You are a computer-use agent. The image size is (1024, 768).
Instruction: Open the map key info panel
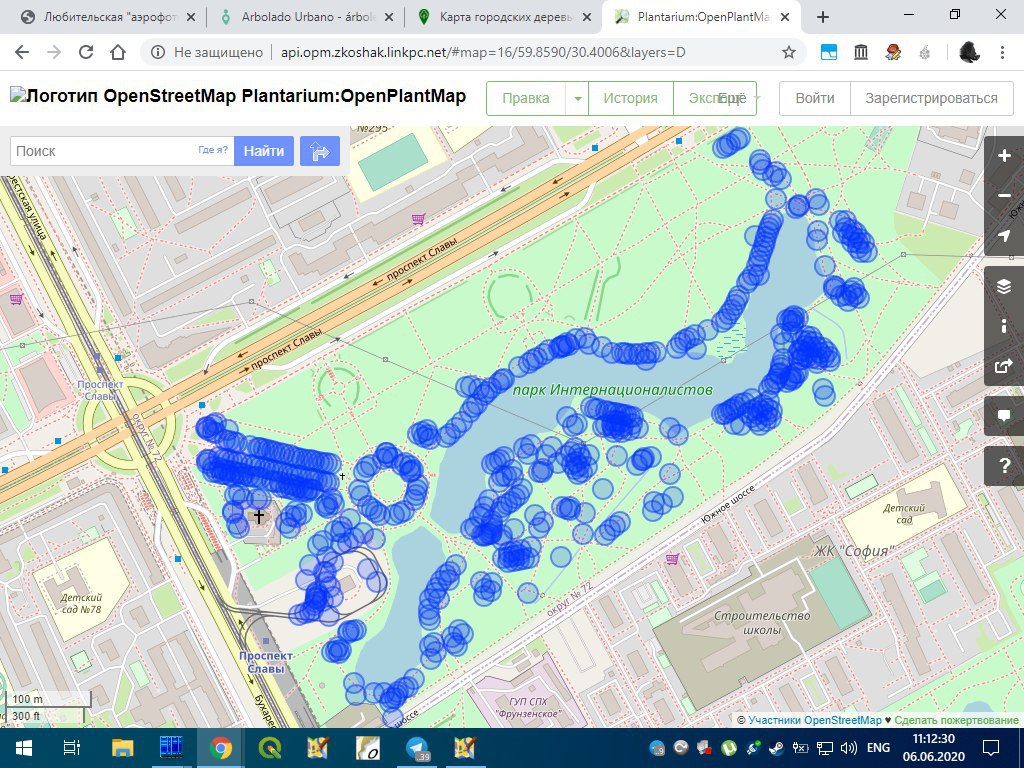(x=1004, y=326)
